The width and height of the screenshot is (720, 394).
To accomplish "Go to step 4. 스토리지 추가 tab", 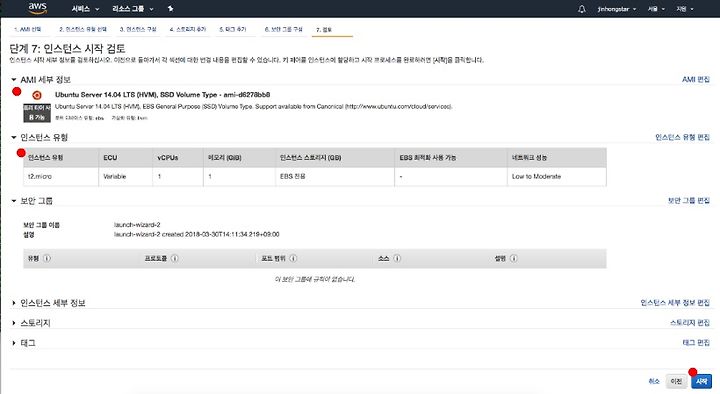I will [188, 29].
